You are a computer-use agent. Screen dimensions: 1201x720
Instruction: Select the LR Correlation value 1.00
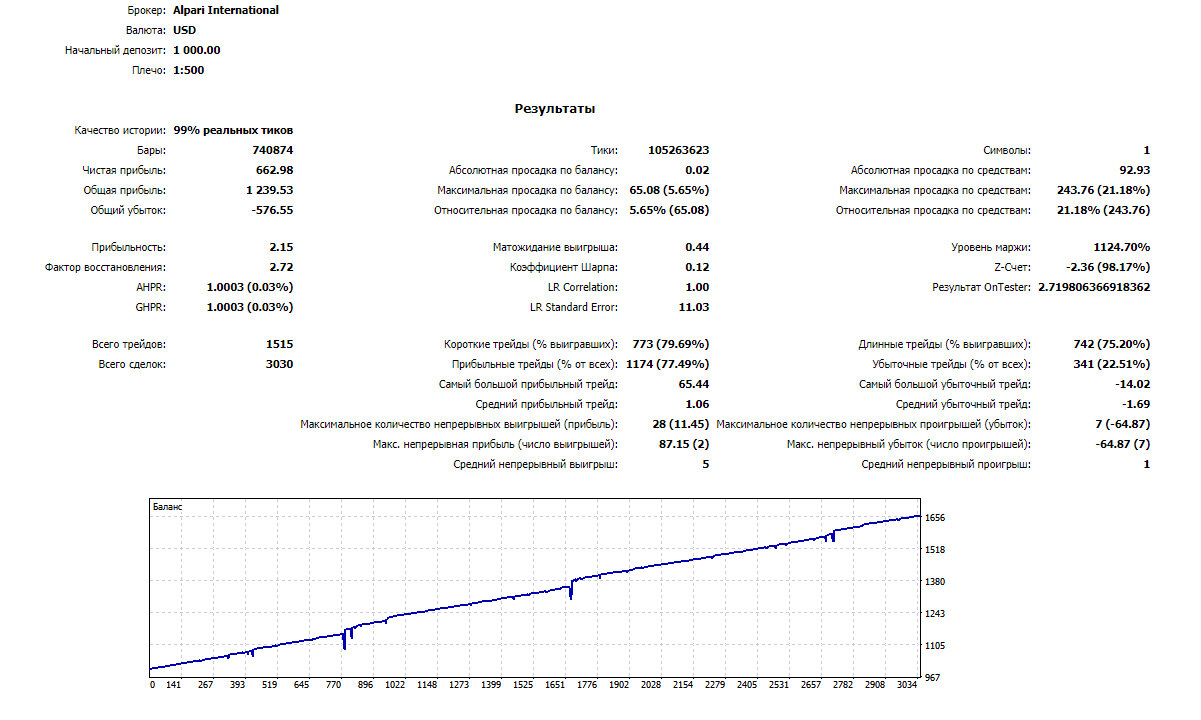698,287
